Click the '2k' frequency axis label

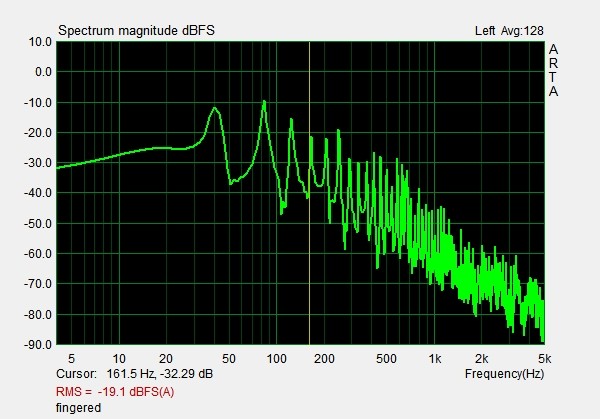482,359
